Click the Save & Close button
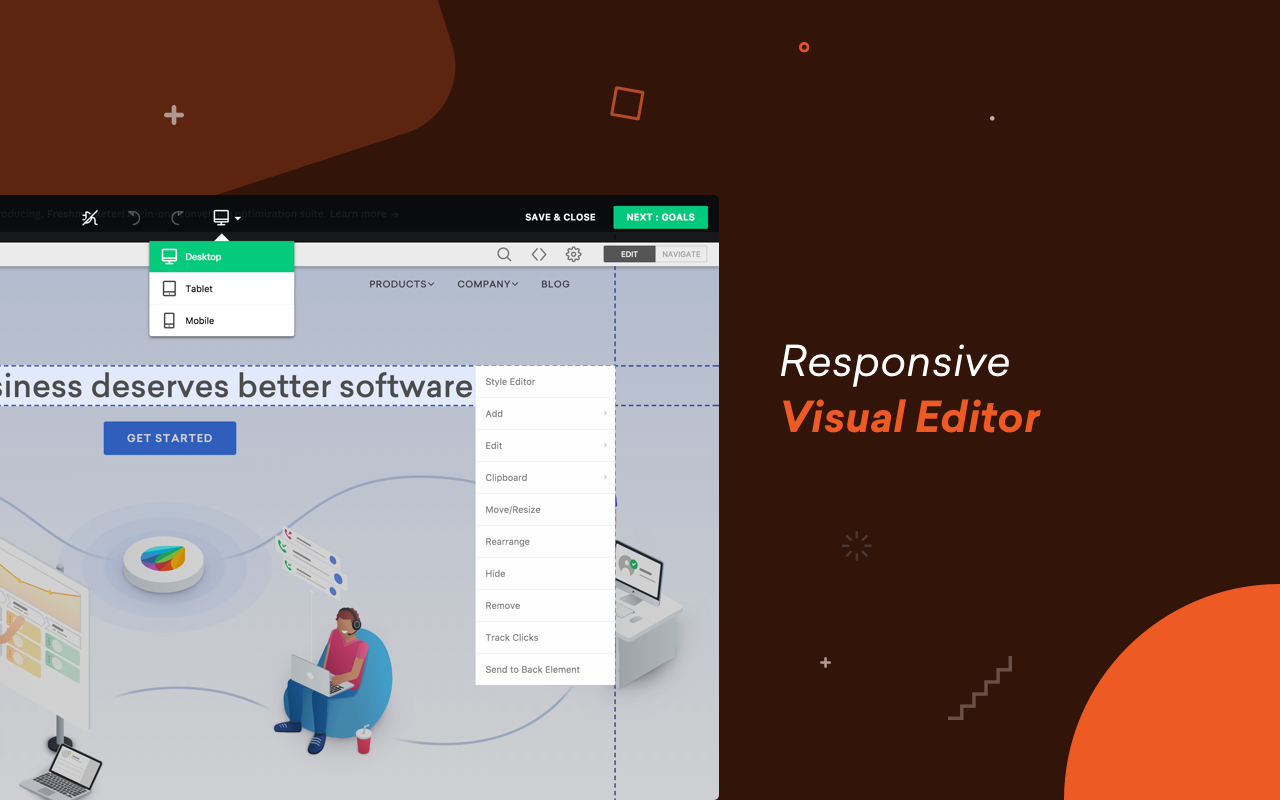The height and width of the screenshot is (800, 1280). [x=560, y=217]
